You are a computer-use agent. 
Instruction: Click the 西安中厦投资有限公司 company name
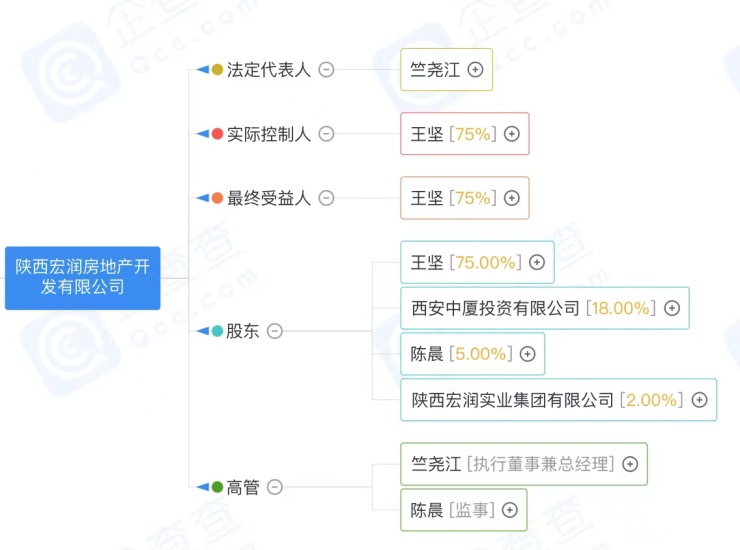coord(495,308)
